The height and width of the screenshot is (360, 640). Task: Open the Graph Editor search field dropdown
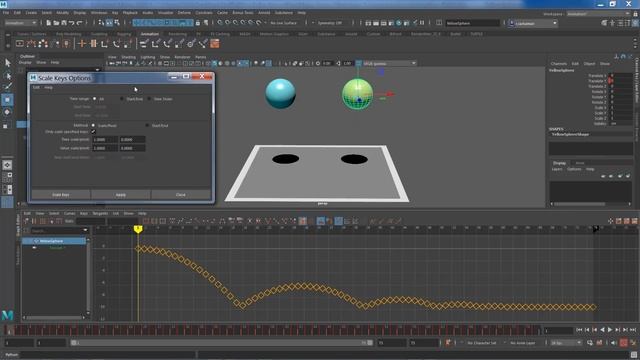(85, 231)
